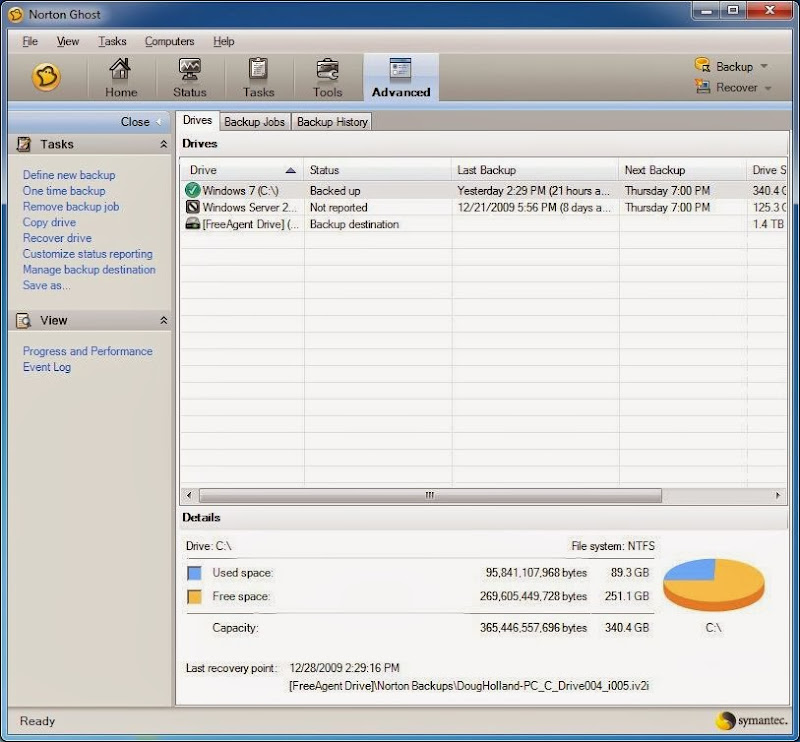Click the green check icon for Windows 7 drive
The width and height of the screenshot is (800, 742).
click(x=193, y=190)
